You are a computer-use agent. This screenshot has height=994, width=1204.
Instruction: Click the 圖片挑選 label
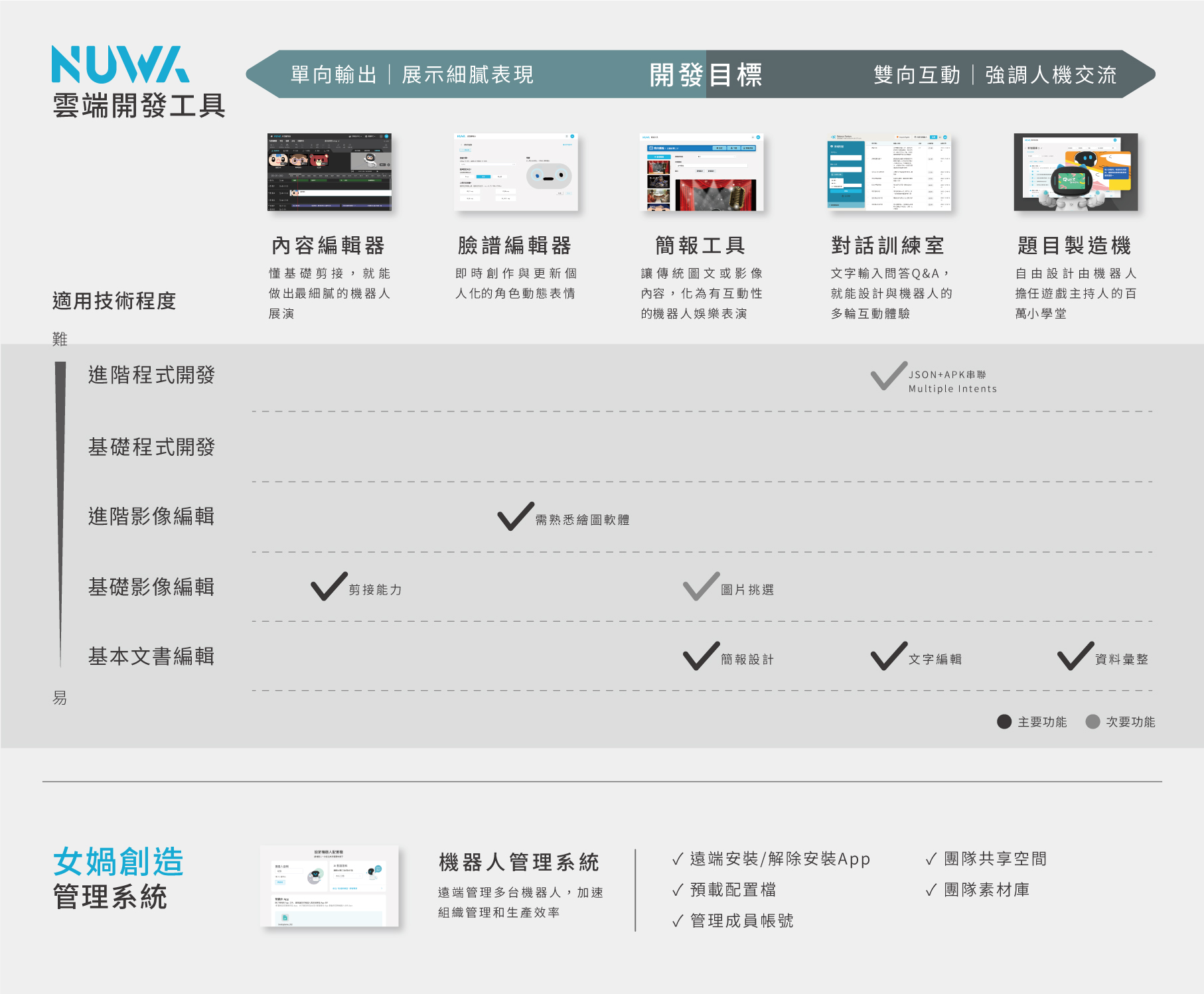(747, 589)
